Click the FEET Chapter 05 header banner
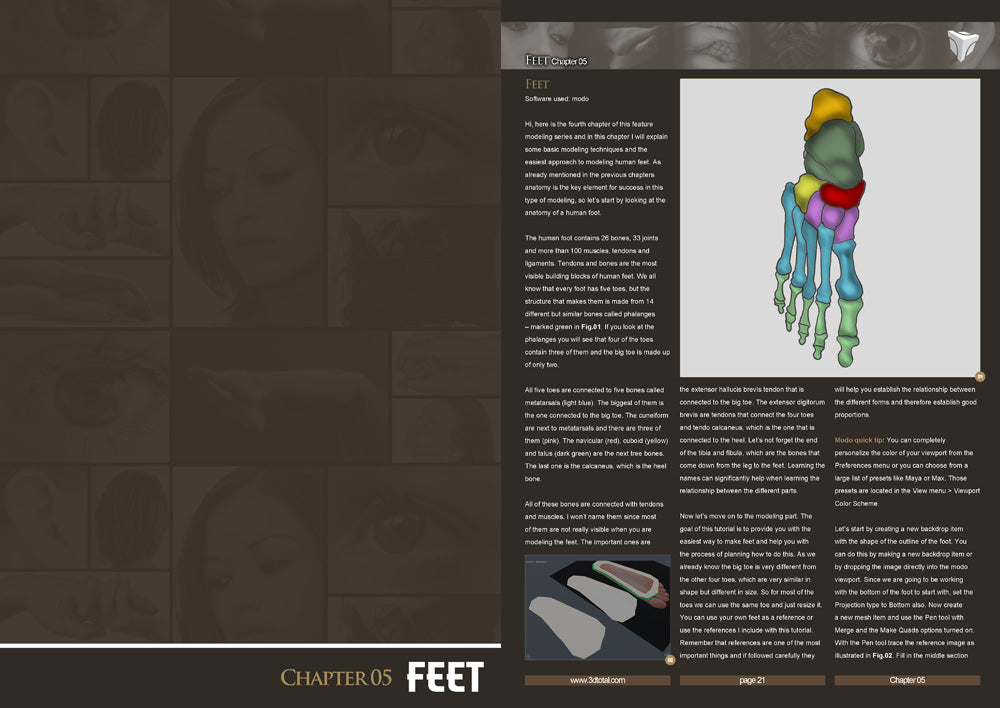 [x=556, y=60]
